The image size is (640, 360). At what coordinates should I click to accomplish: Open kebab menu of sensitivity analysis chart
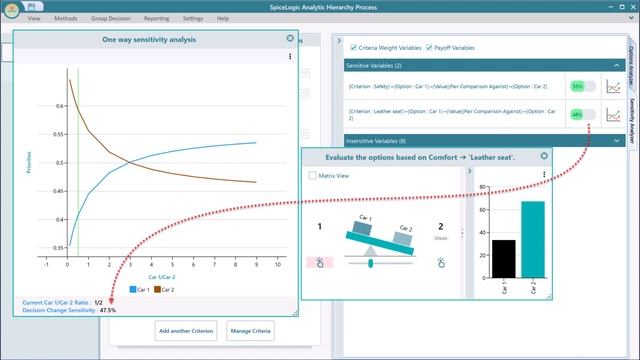point(290,56)
